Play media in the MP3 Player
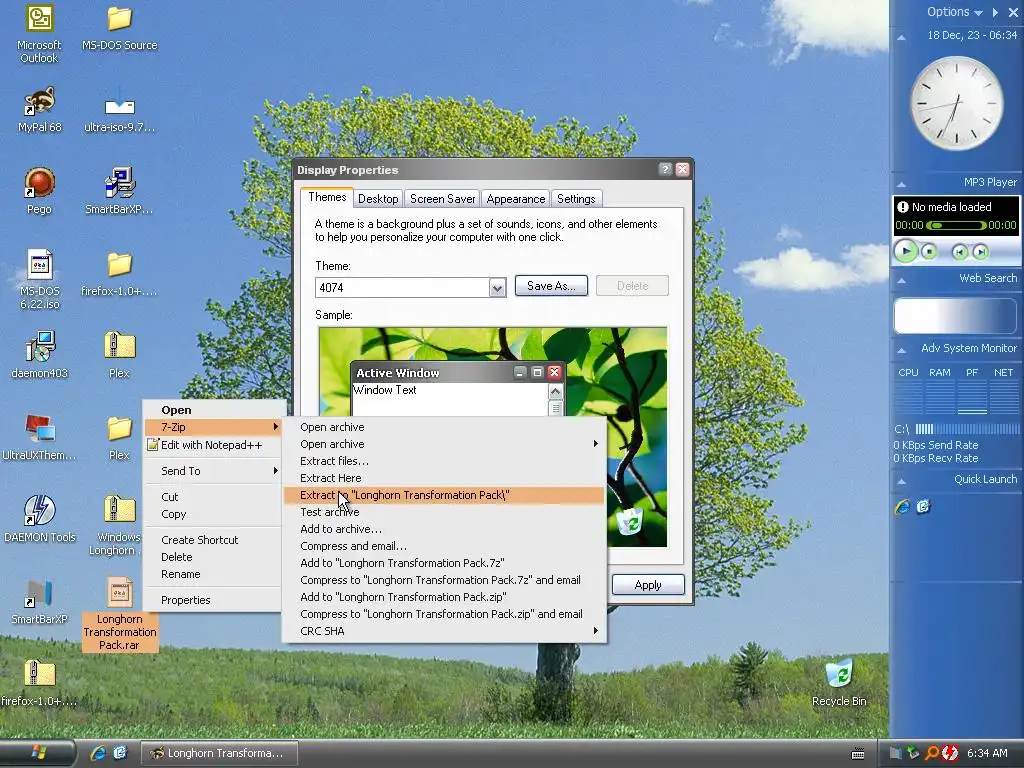Image resolution: width=1024 pixels, height=768 pixels. pos(906,251)
